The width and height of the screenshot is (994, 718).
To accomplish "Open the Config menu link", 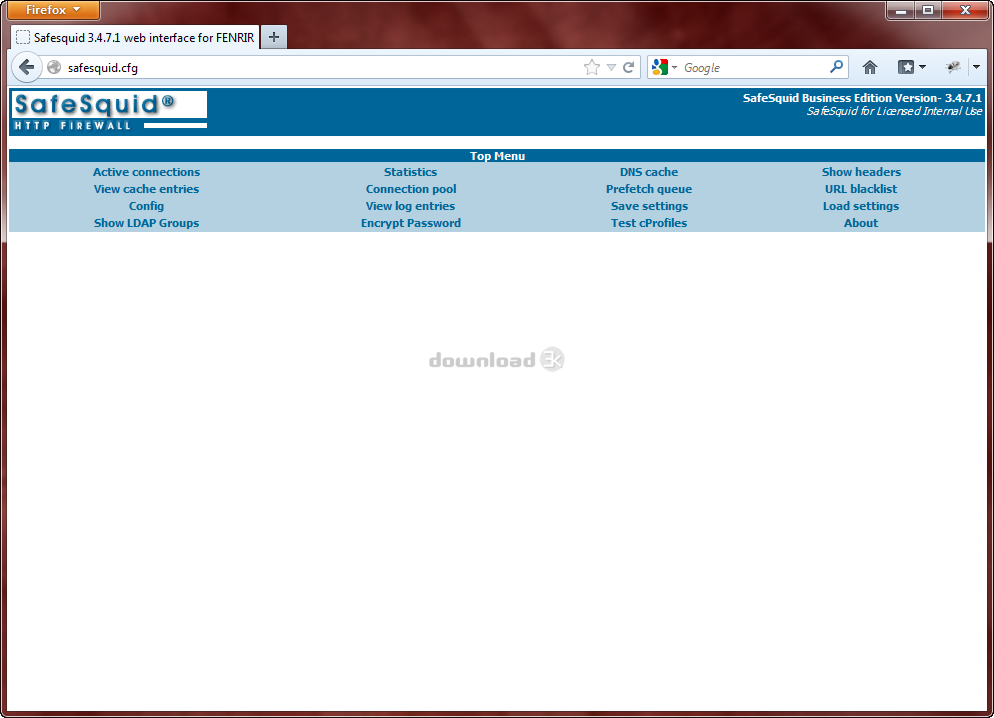I will (x=146, y=206).
